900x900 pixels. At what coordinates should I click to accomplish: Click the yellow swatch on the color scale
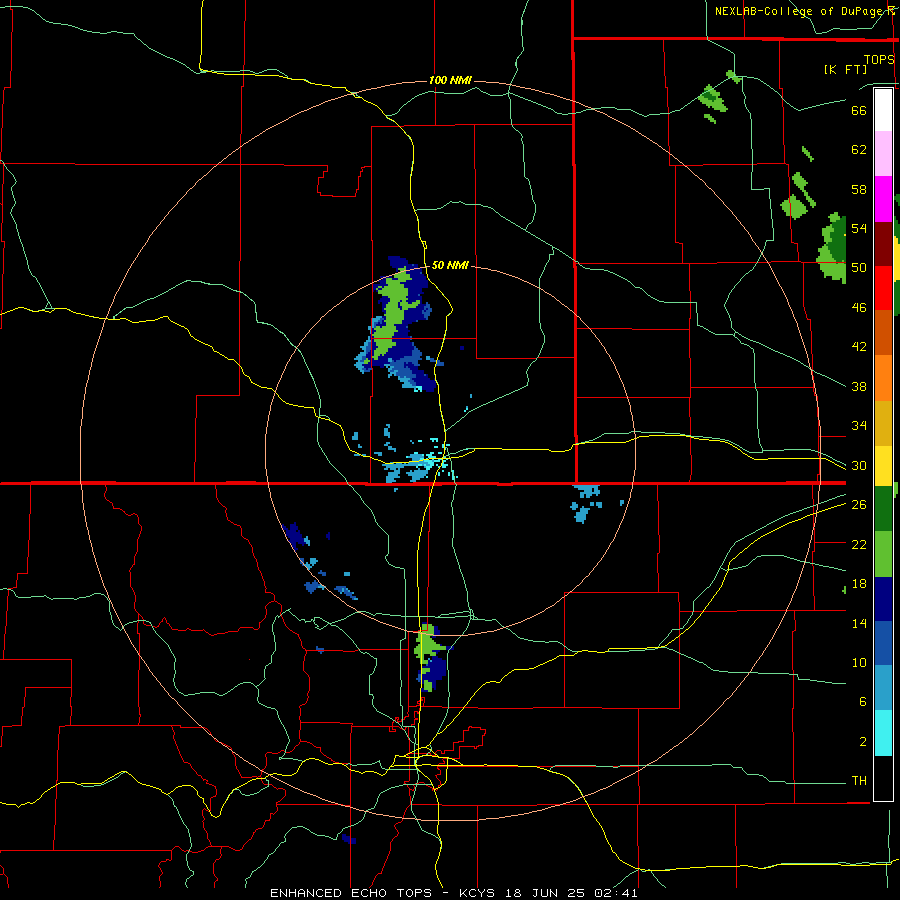pos(883,466)
